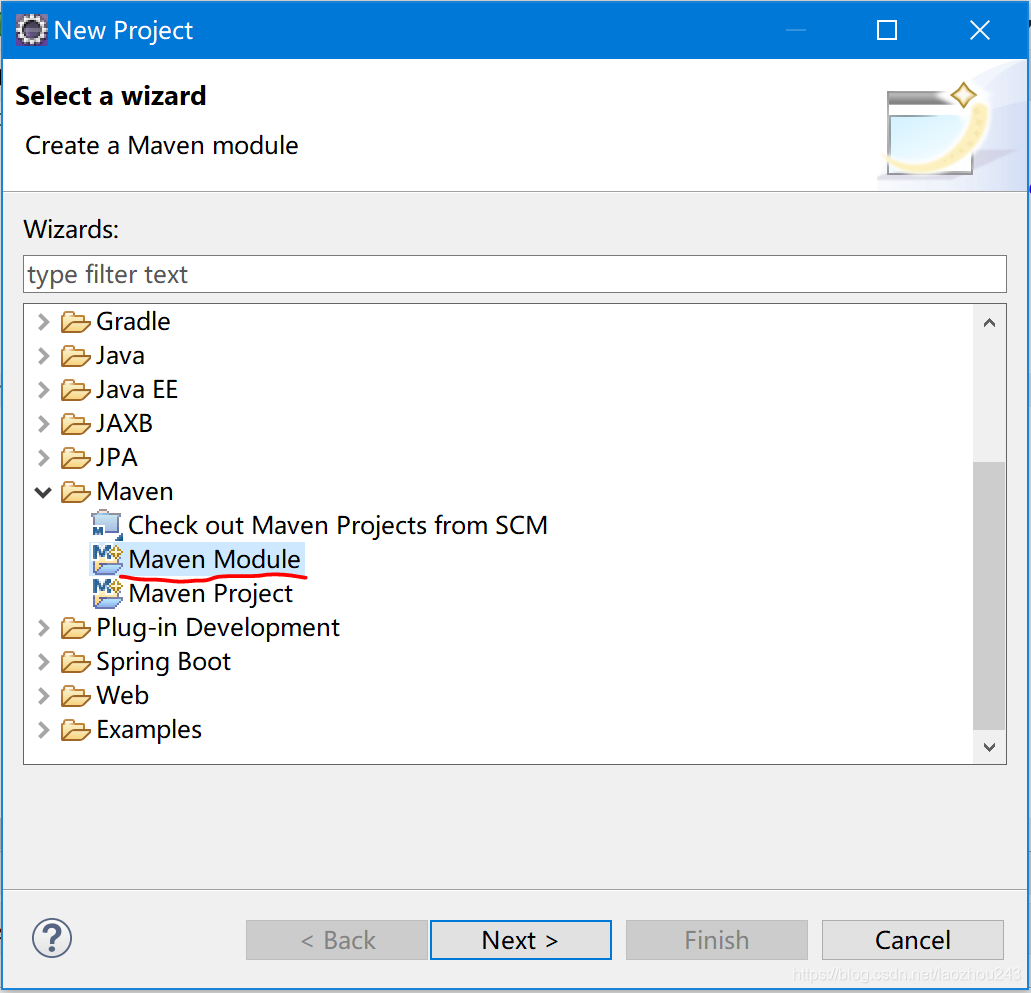Select the Spring Boot label

(x=163, y=662)
